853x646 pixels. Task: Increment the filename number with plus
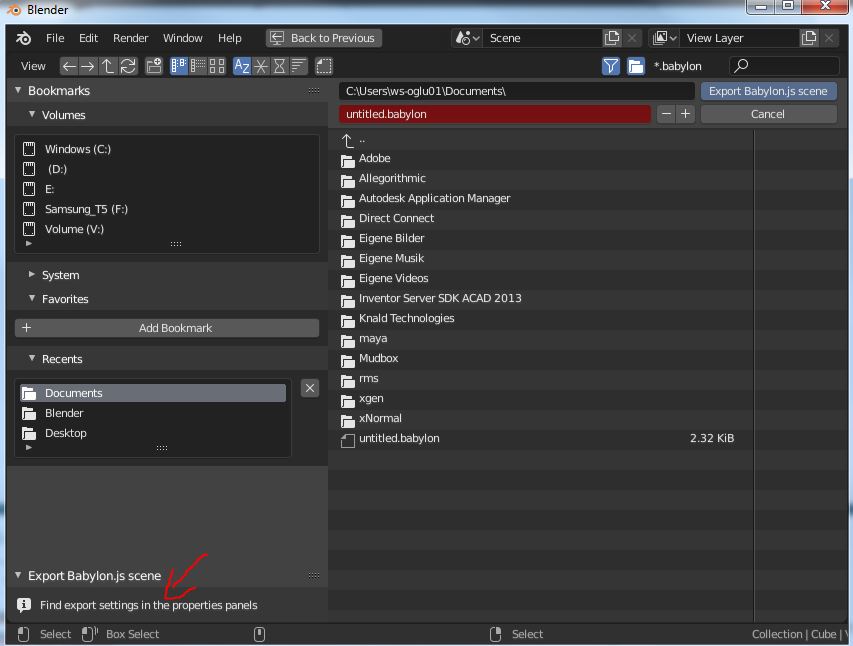[685, 114]
